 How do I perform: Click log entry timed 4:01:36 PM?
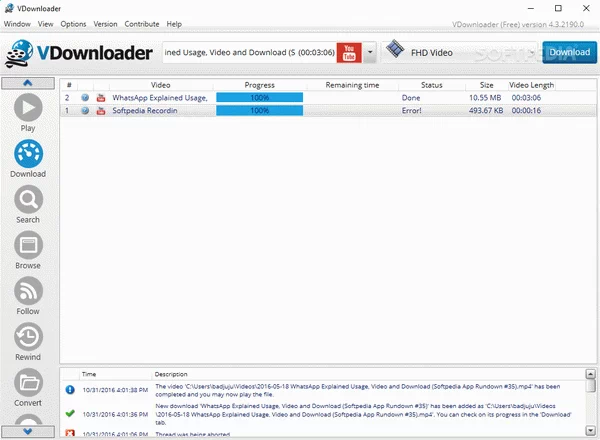(321, 414)
